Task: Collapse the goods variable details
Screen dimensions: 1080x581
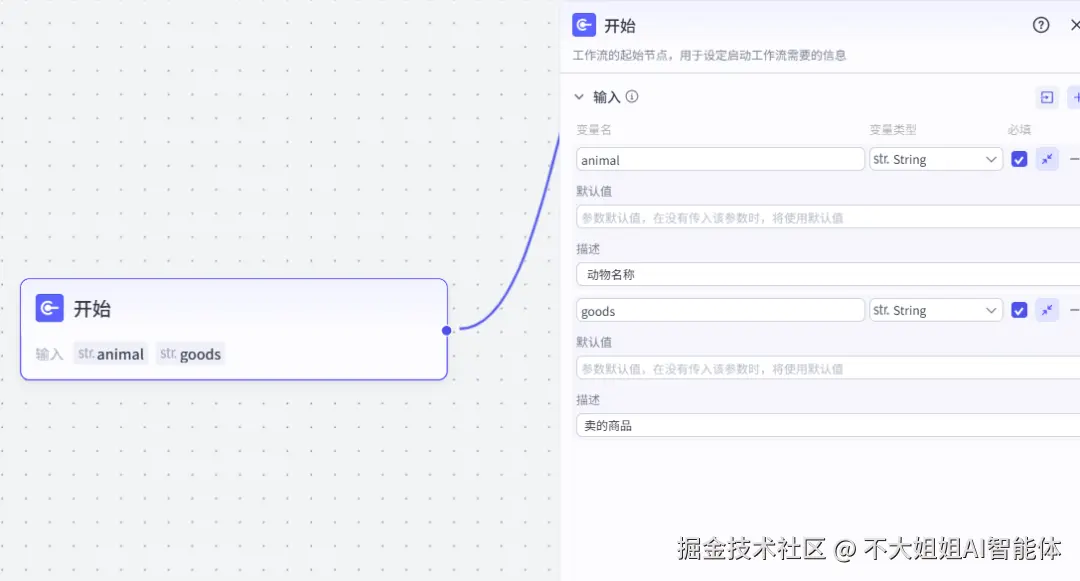Action: click(x=1047, y=310)
